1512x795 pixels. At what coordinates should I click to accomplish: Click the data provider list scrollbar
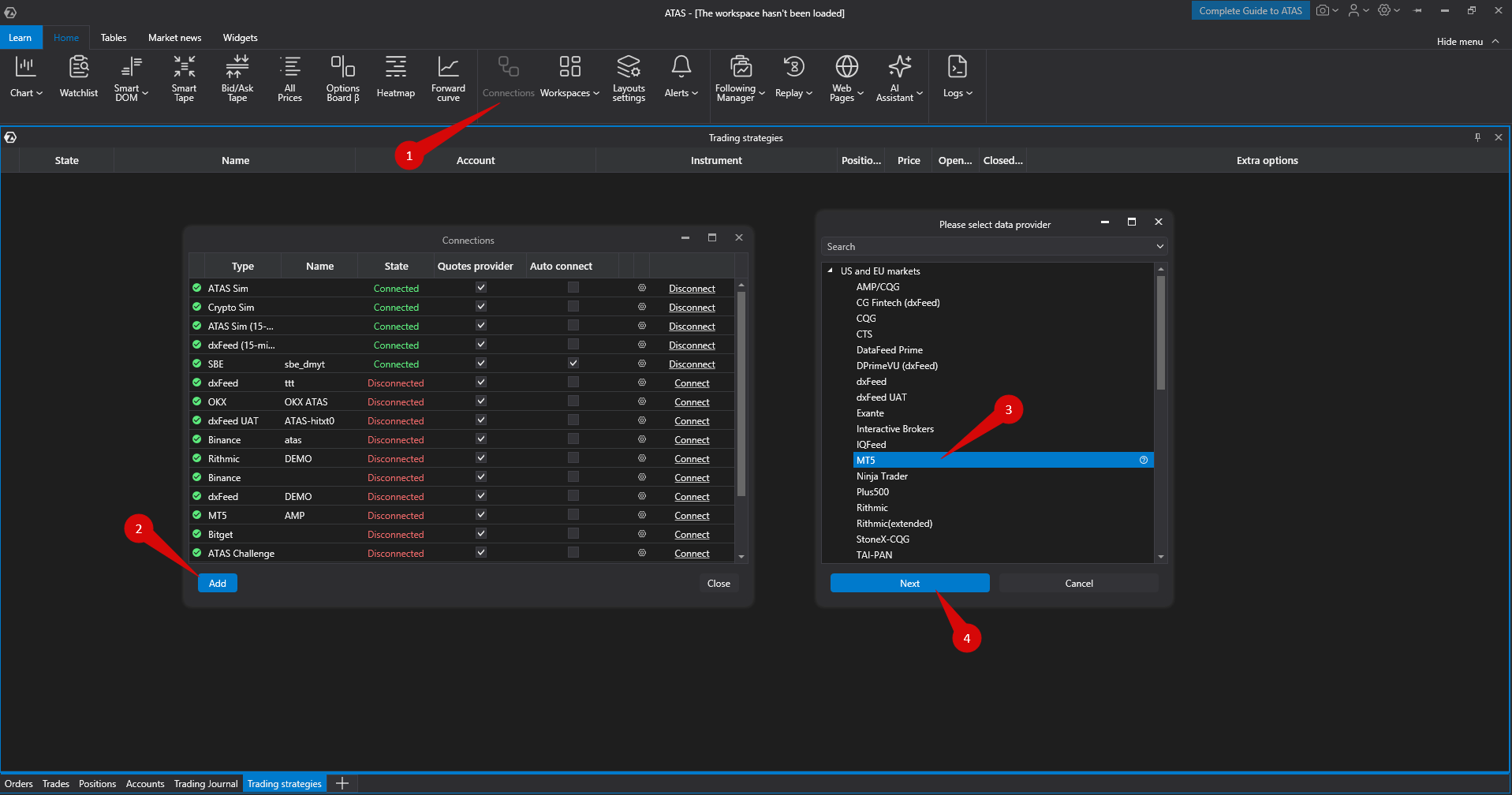pyautogui.click(x=1160, y=333)
